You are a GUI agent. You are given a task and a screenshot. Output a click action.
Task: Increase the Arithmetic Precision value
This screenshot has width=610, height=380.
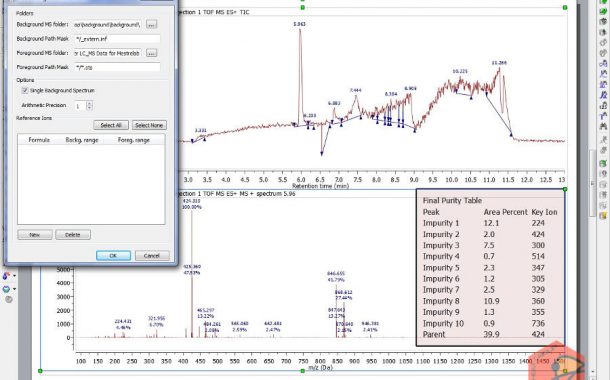(x=89, y=103)
